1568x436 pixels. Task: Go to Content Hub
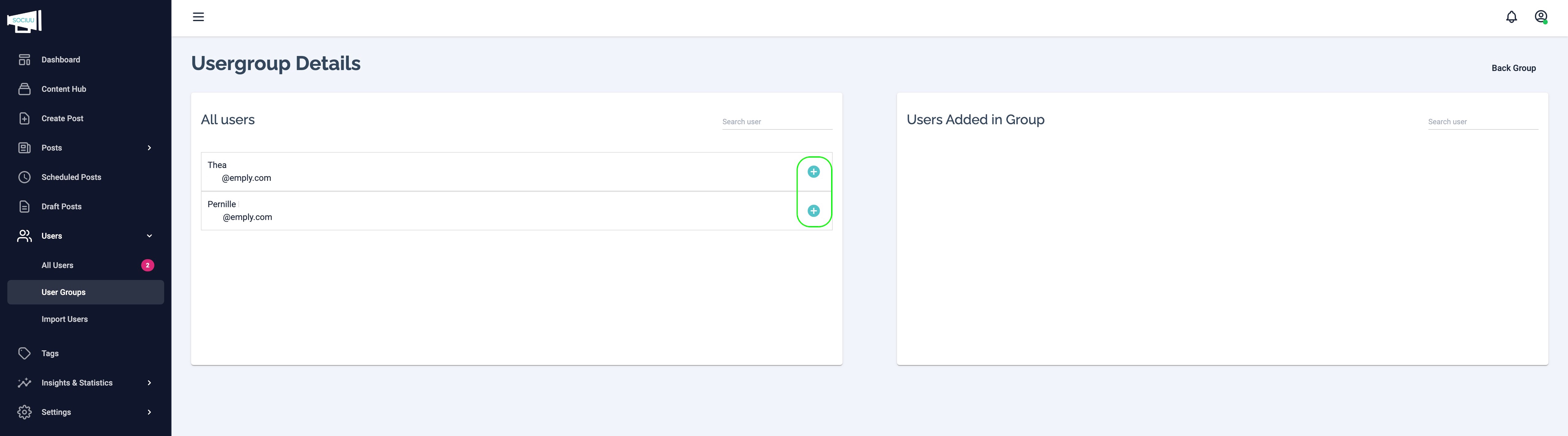63,89
